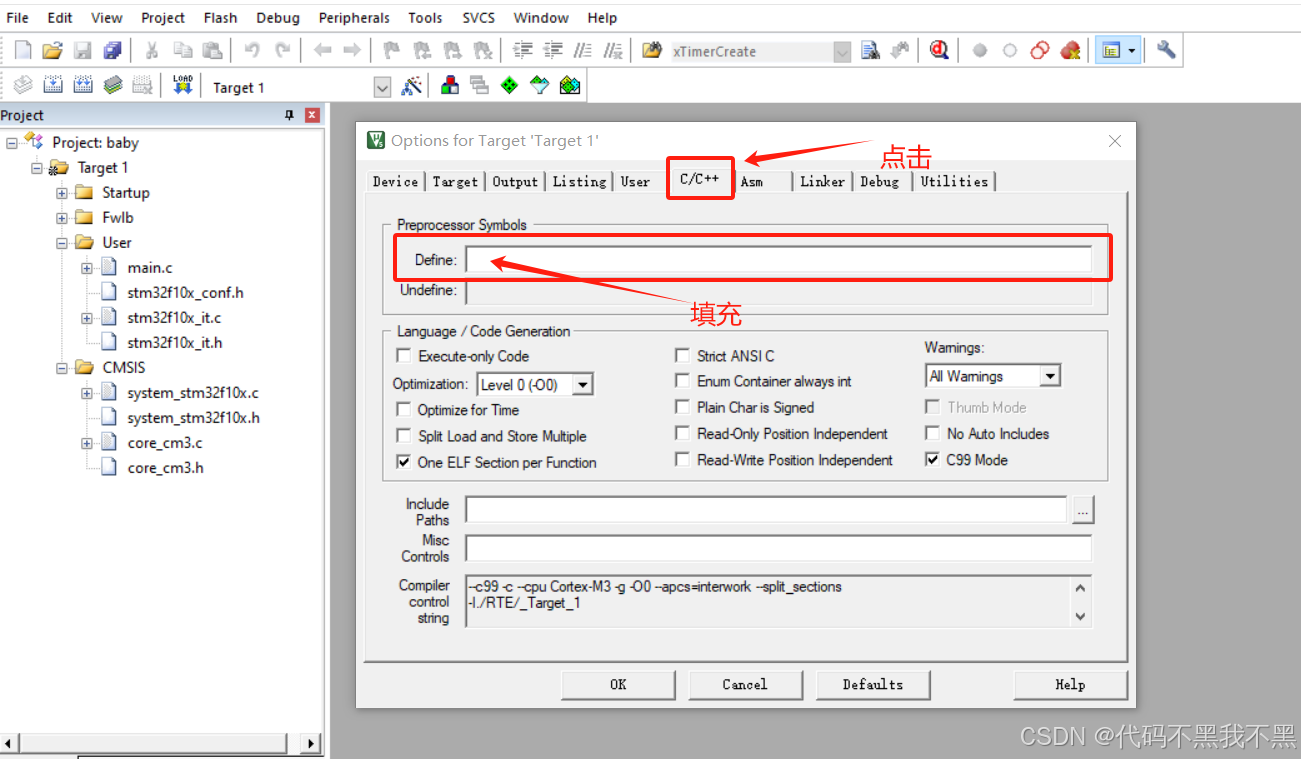Expand core_cm3.c node
This screenshot has width=1301, height=759.
tap(87, 443)
